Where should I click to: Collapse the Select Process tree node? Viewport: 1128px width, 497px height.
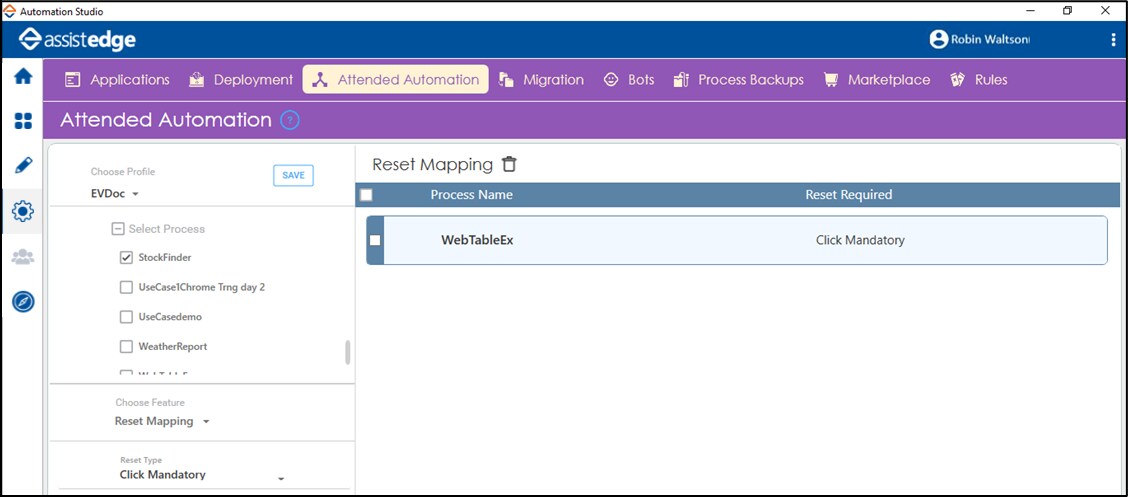pos(118,229)
